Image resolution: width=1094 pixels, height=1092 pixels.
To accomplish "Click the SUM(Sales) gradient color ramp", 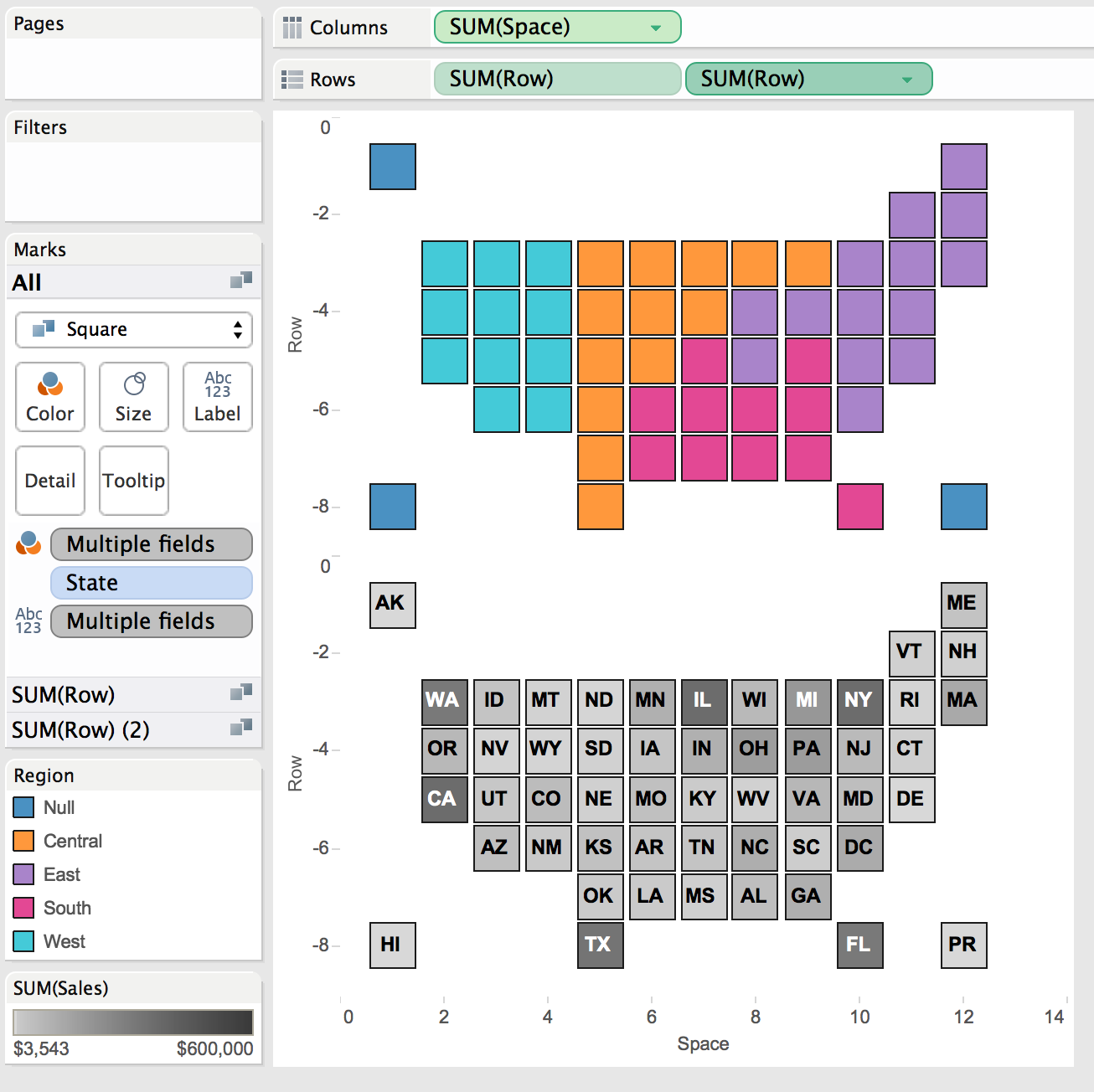I will [x=133, y=1022].
